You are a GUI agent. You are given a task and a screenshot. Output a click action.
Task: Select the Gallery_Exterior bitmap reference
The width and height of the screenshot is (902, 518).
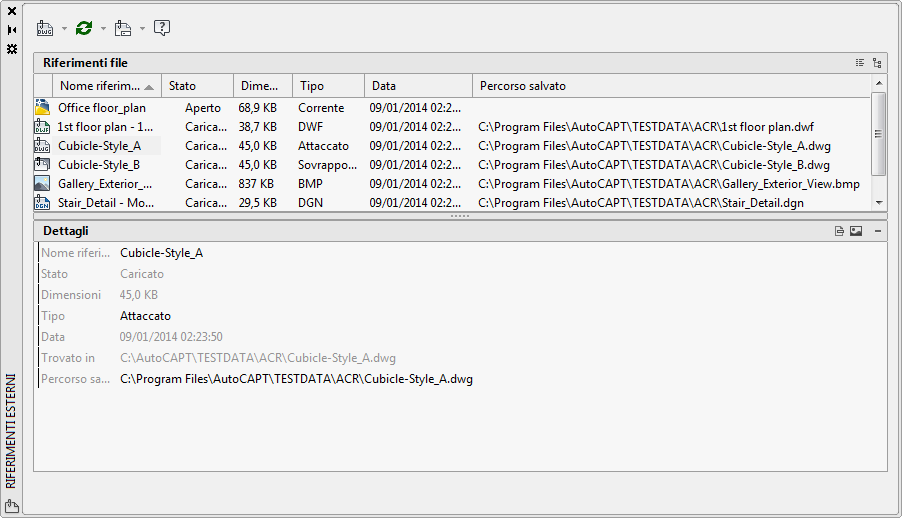click(104, 184)
